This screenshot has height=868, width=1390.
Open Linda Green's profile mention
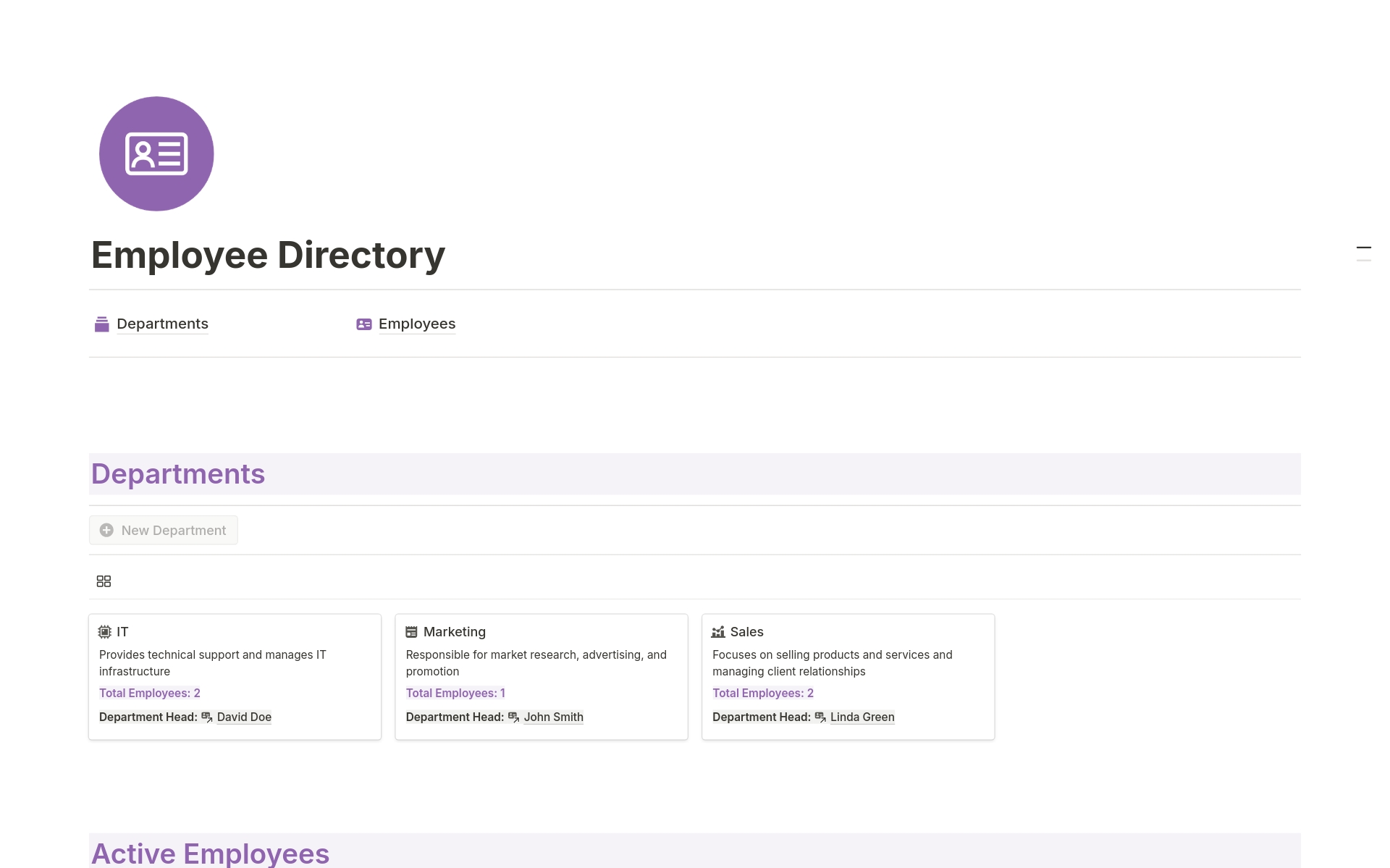pyautogui.click(x=862, y=717)
